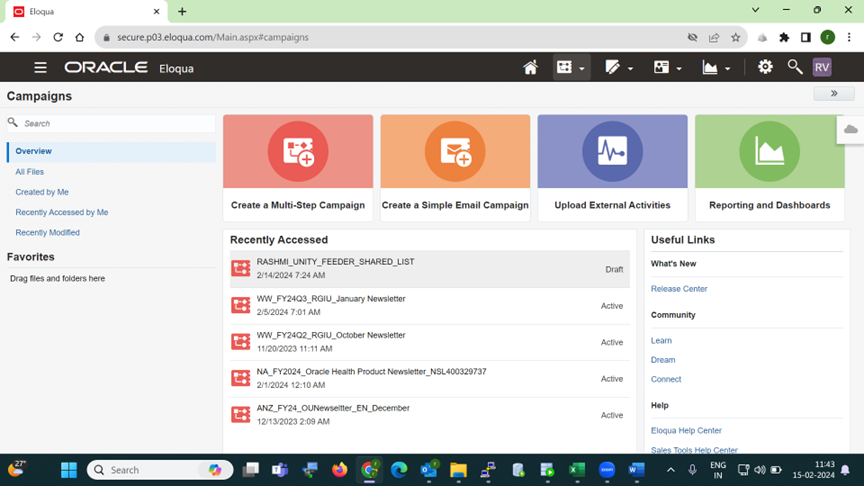
Task: Open Chrome tab search dropdown arrow
Action: [x=755, y=10]
